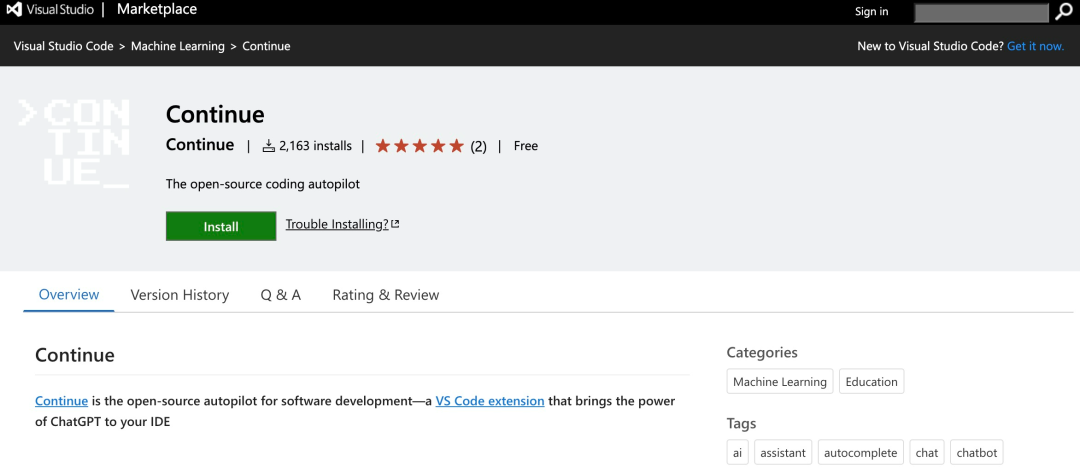Click the installs download icon
Screen dimensions: 1080x467
click(269, 146)
